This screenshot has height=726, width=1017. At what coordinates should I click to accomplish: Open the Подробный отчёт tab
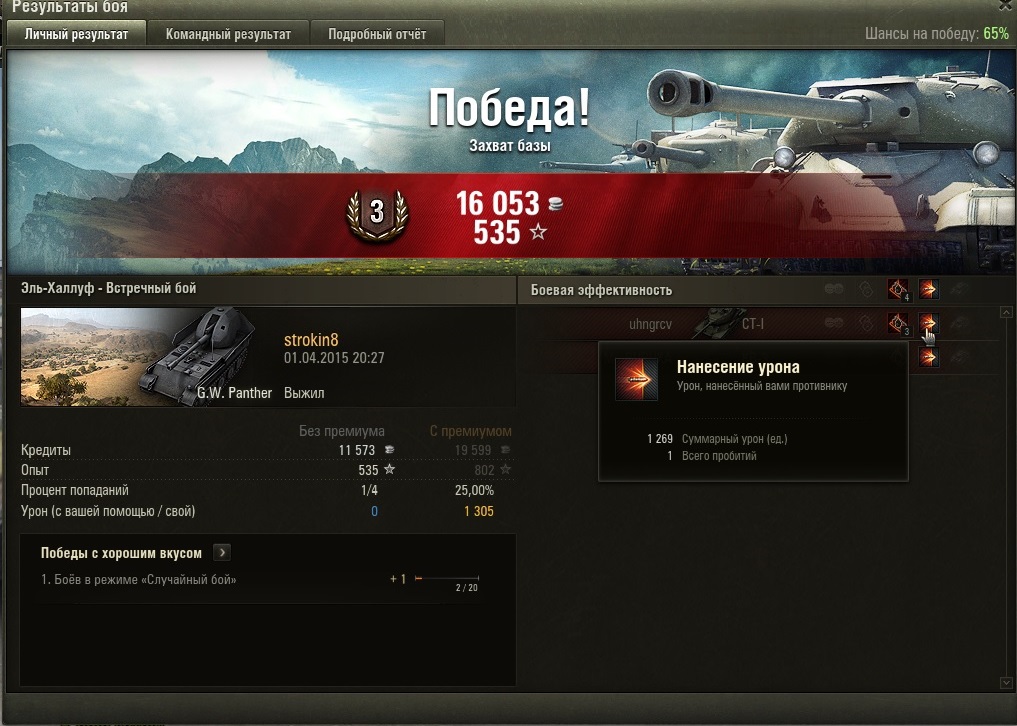pos(377,34)
